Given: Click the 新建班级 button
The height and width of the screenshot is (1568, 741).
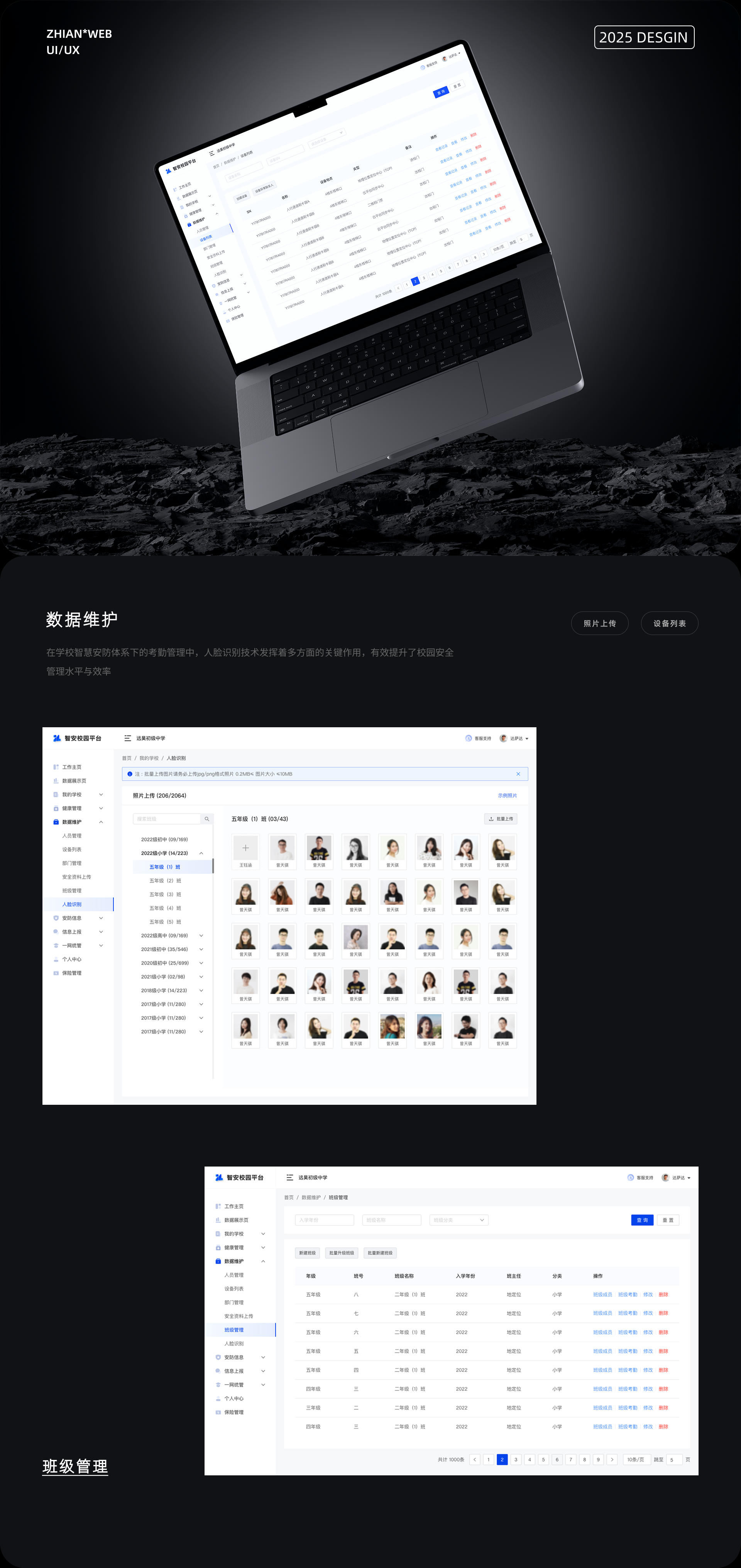Looking at the screenshot, I should pos(307,1253).
